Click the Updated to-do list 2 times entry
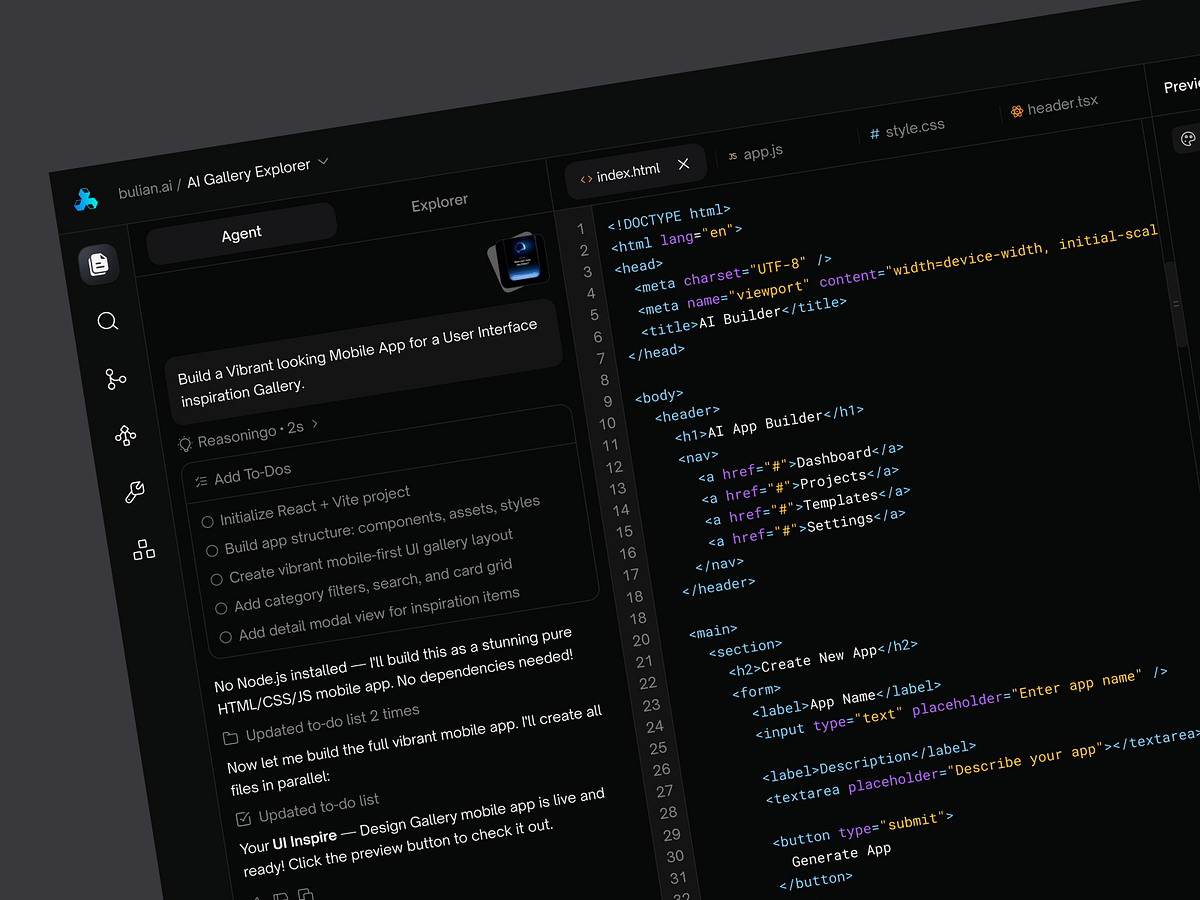 pyautogui.click(x=332, y=723)
